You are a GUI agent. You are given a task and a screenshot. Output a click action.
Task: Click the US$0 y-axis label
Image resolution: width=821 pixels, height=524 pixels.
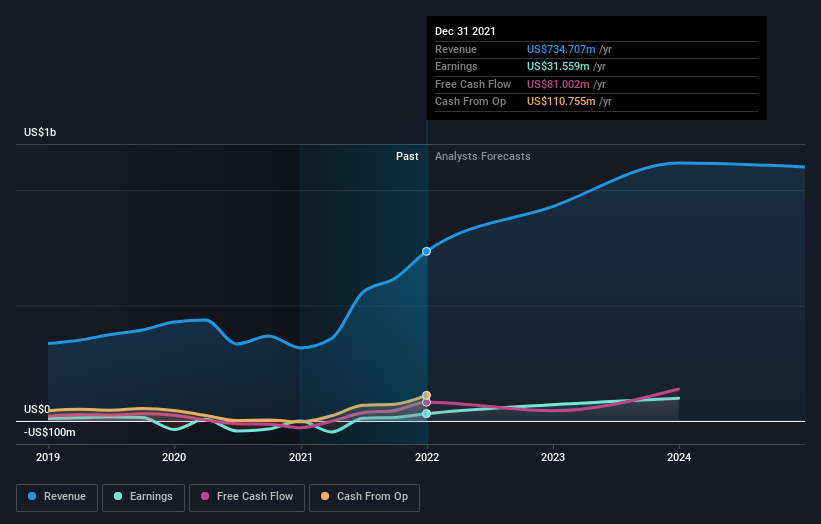click(37, 409)
